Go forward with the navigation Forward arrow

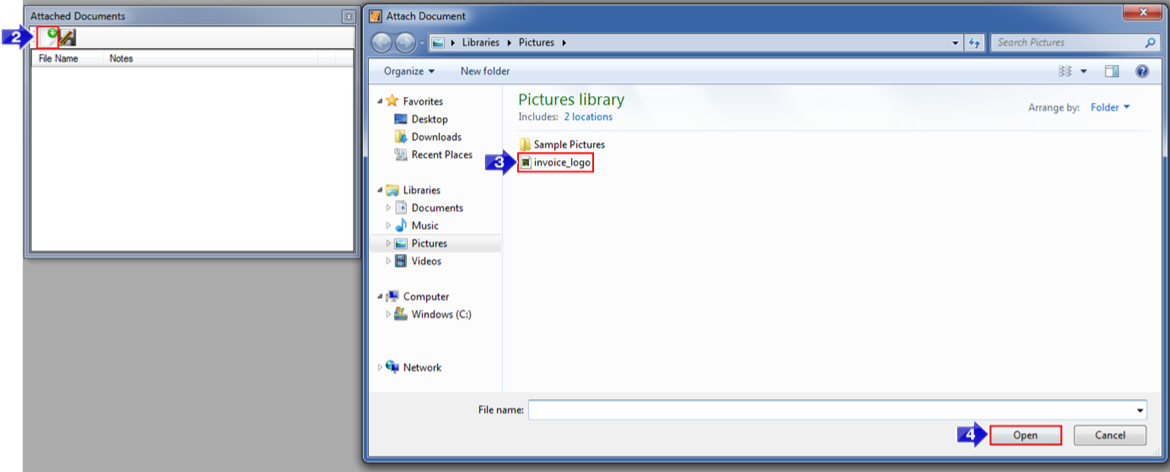[x=405, y=43]
